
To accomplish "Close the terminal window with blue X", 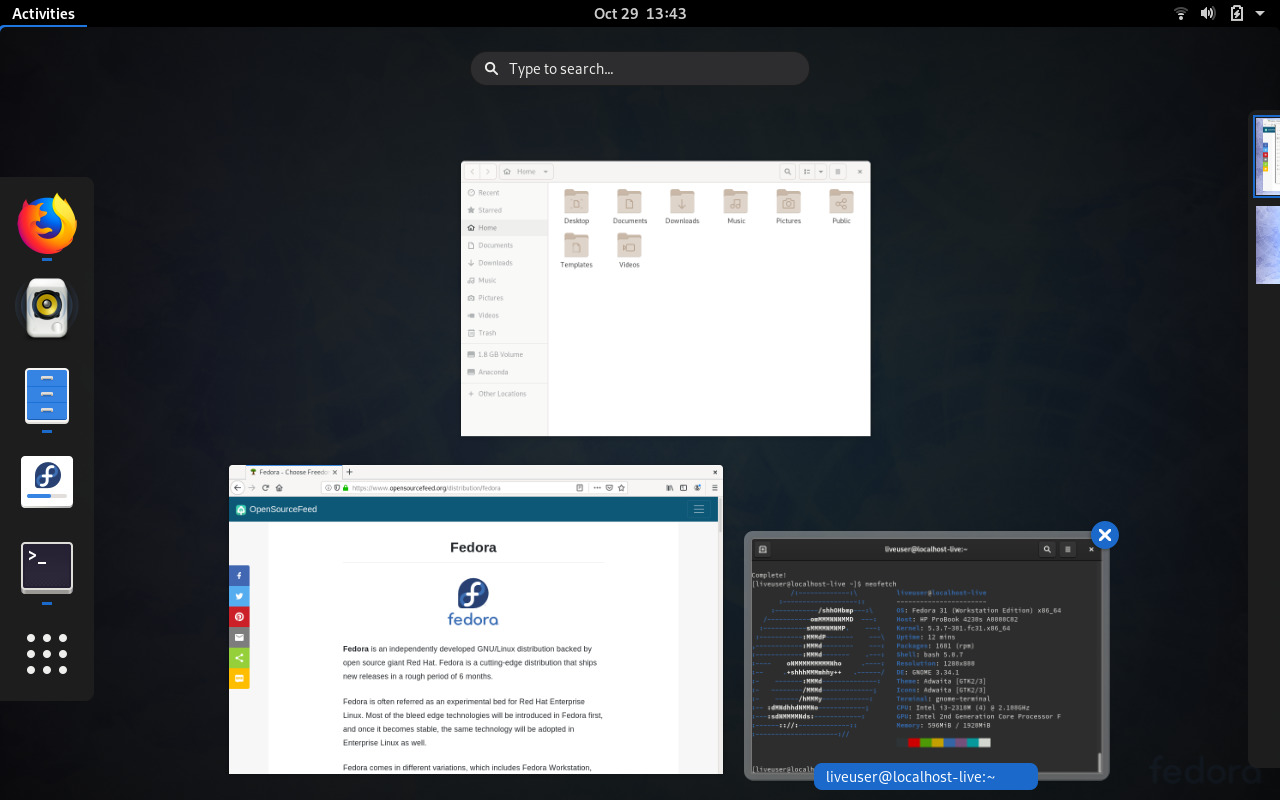I will click(x=1104, y=535).
